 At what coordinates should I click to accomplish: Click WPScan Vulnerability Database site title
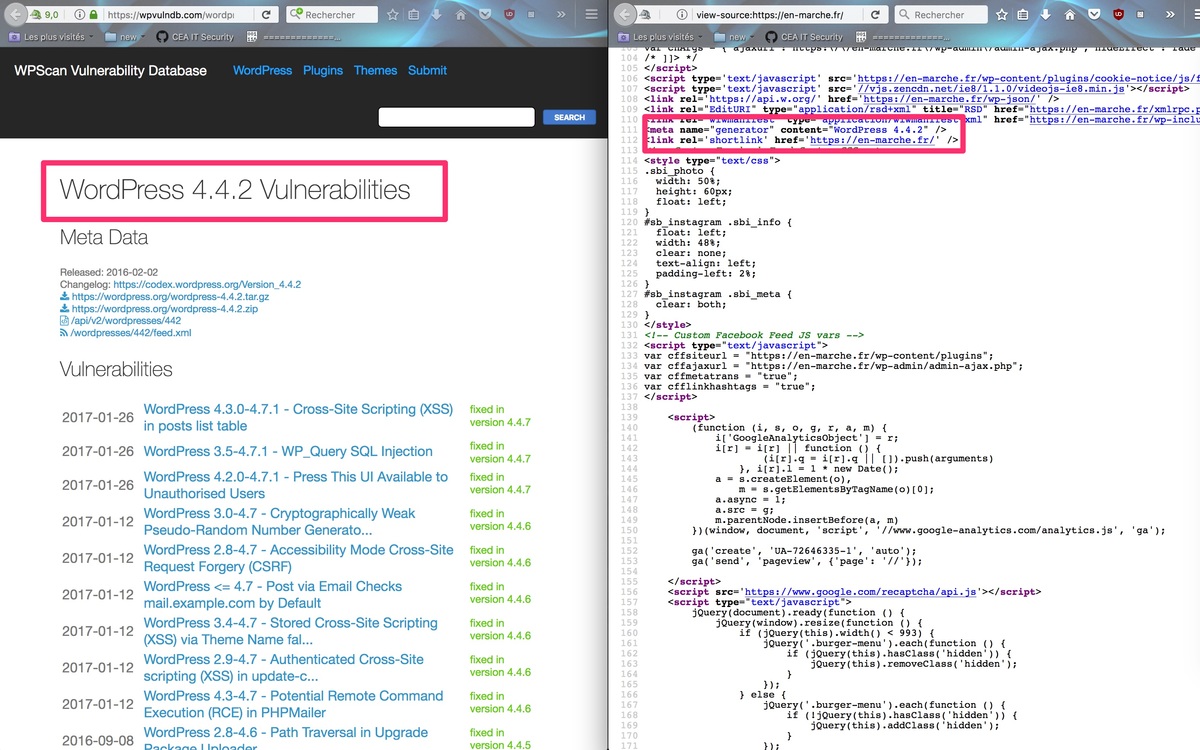click(x=110, y=70)
